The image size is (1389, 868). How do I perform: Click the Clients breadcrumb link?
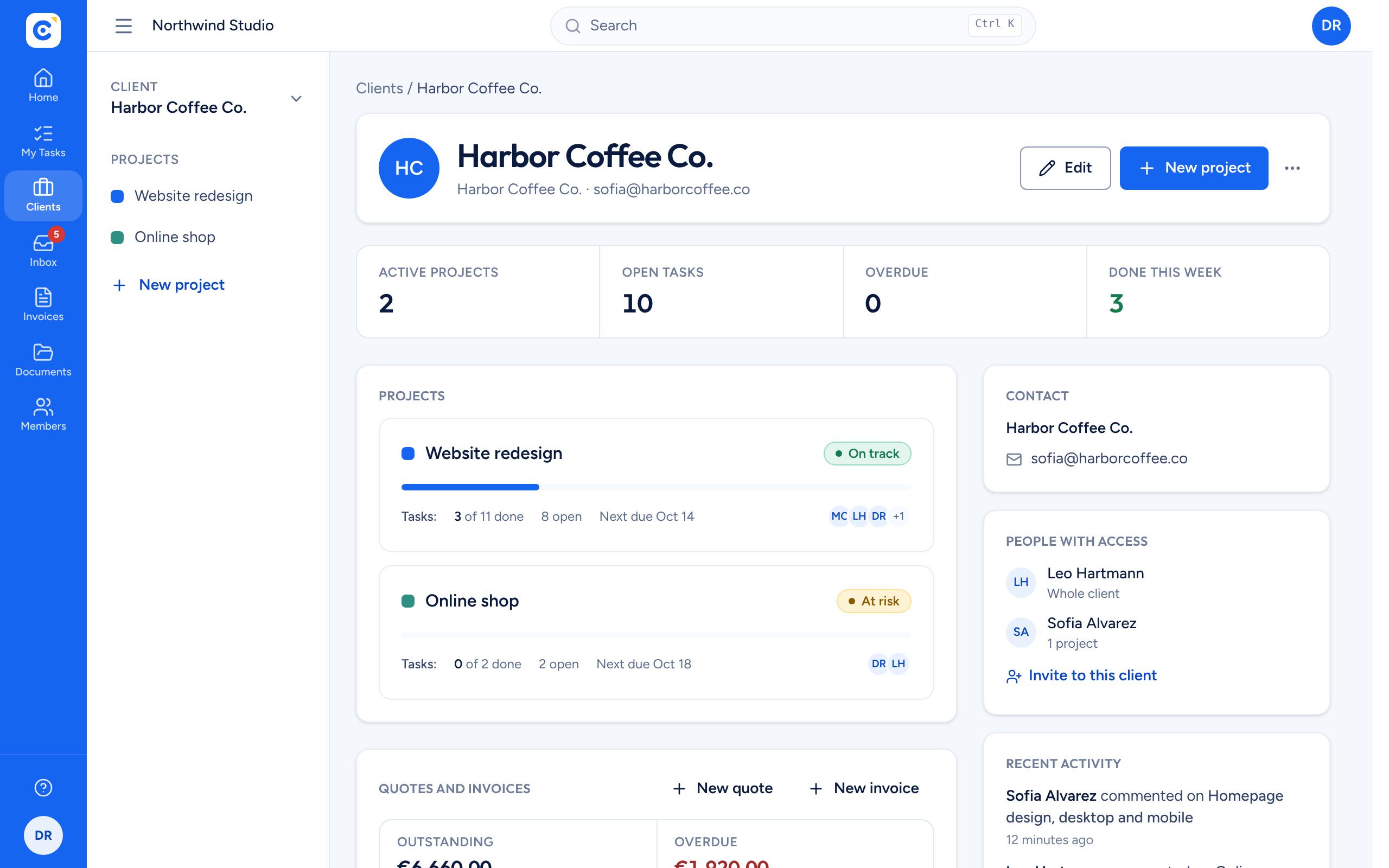tap(379, 88)
